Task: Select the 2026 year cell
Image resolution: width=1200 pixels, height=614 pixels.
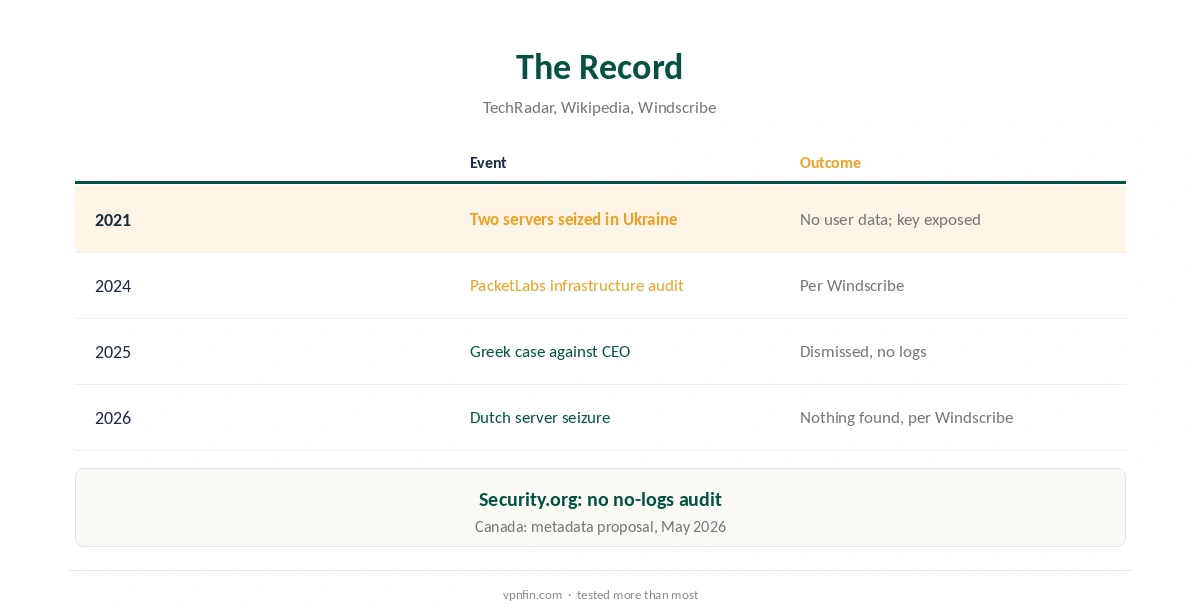Action: tap(113, 418)
